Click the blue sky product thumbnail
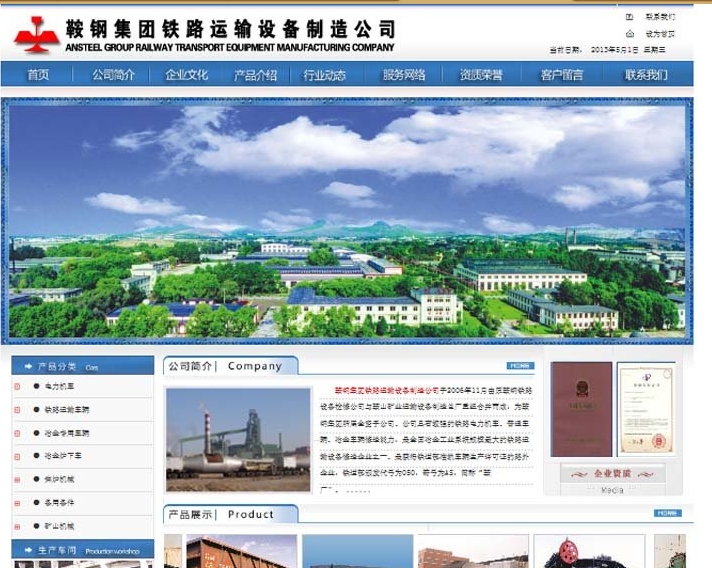Screen dimensions: 712x568 pyautogui.click(x=358, y=551)
